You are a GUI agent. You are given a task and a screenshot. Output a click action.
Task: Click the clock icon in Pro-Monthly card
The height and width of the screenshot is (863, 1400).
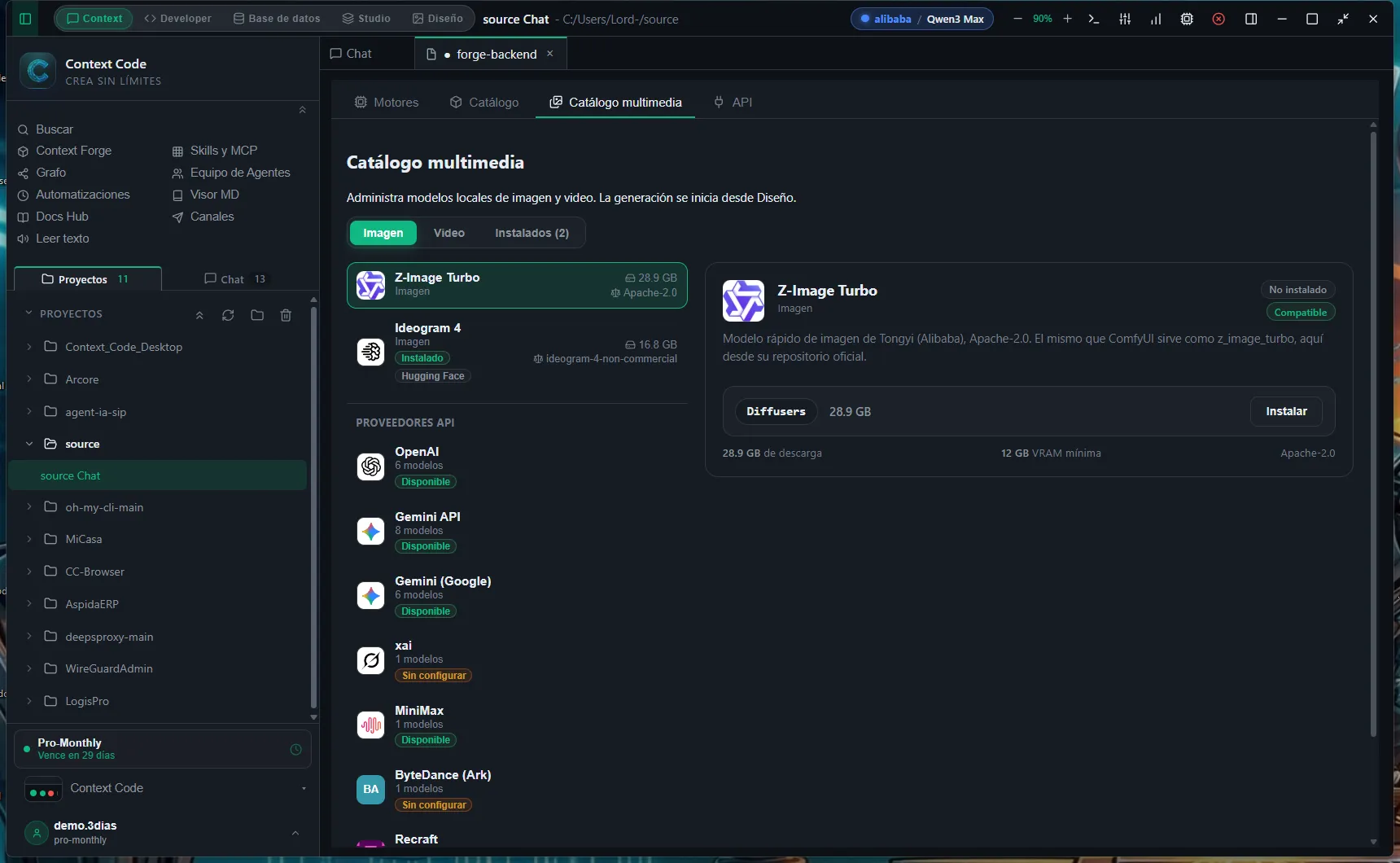pos(295,749)
